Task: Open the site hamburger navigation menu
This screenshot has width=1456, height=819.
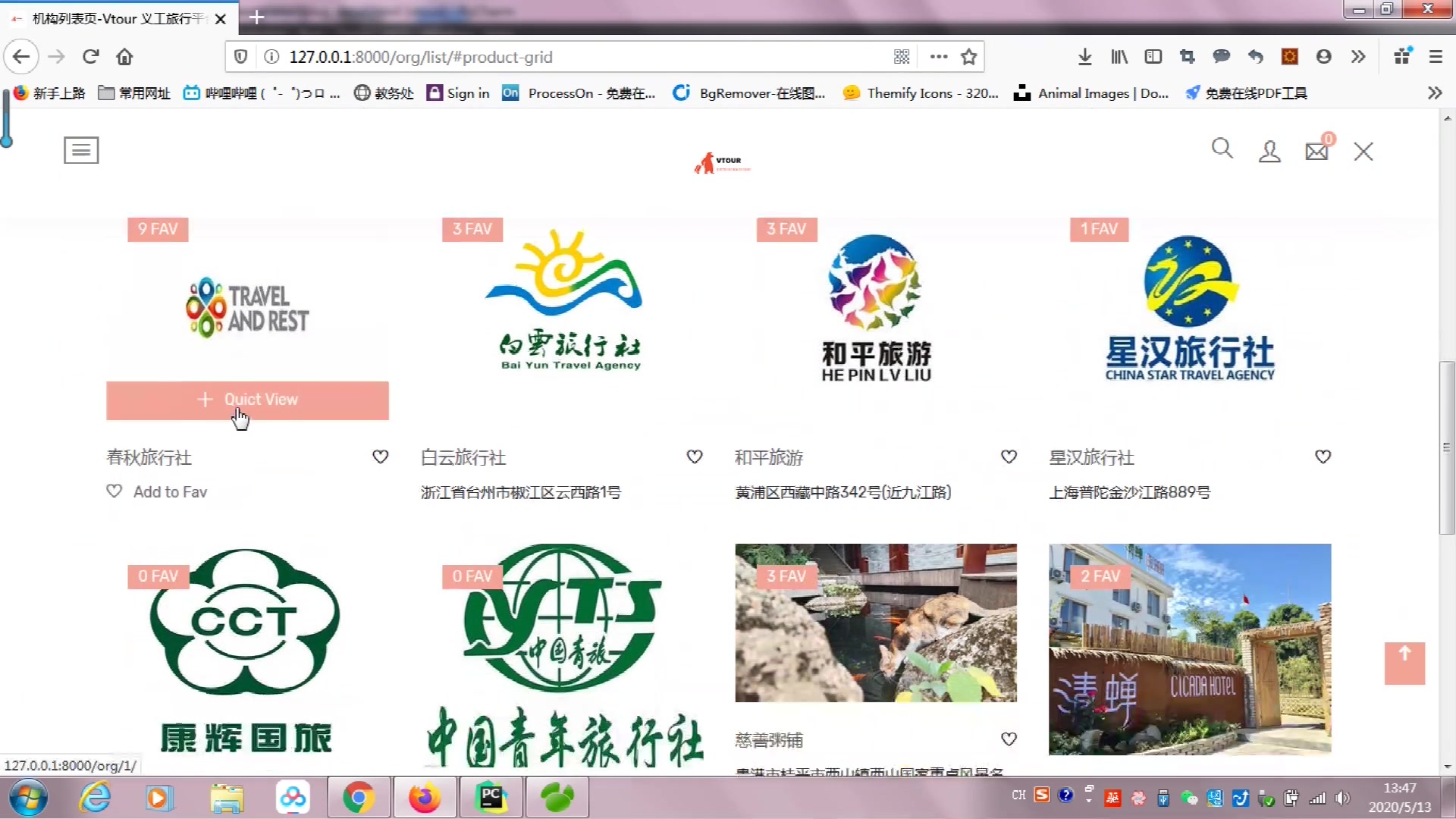Action: [81, 149]
